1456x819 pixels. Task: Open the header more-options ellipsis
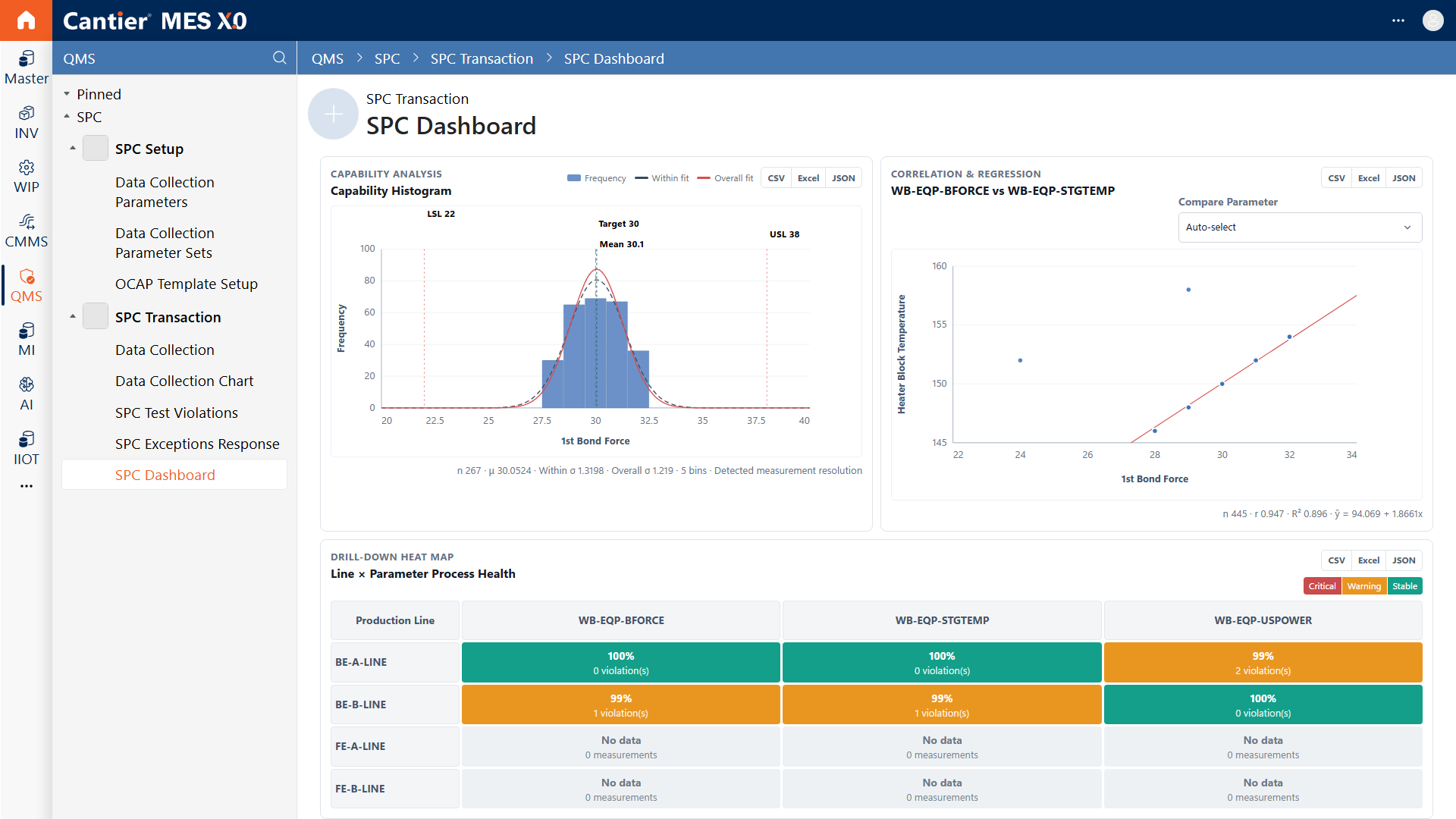(1398, 20)
